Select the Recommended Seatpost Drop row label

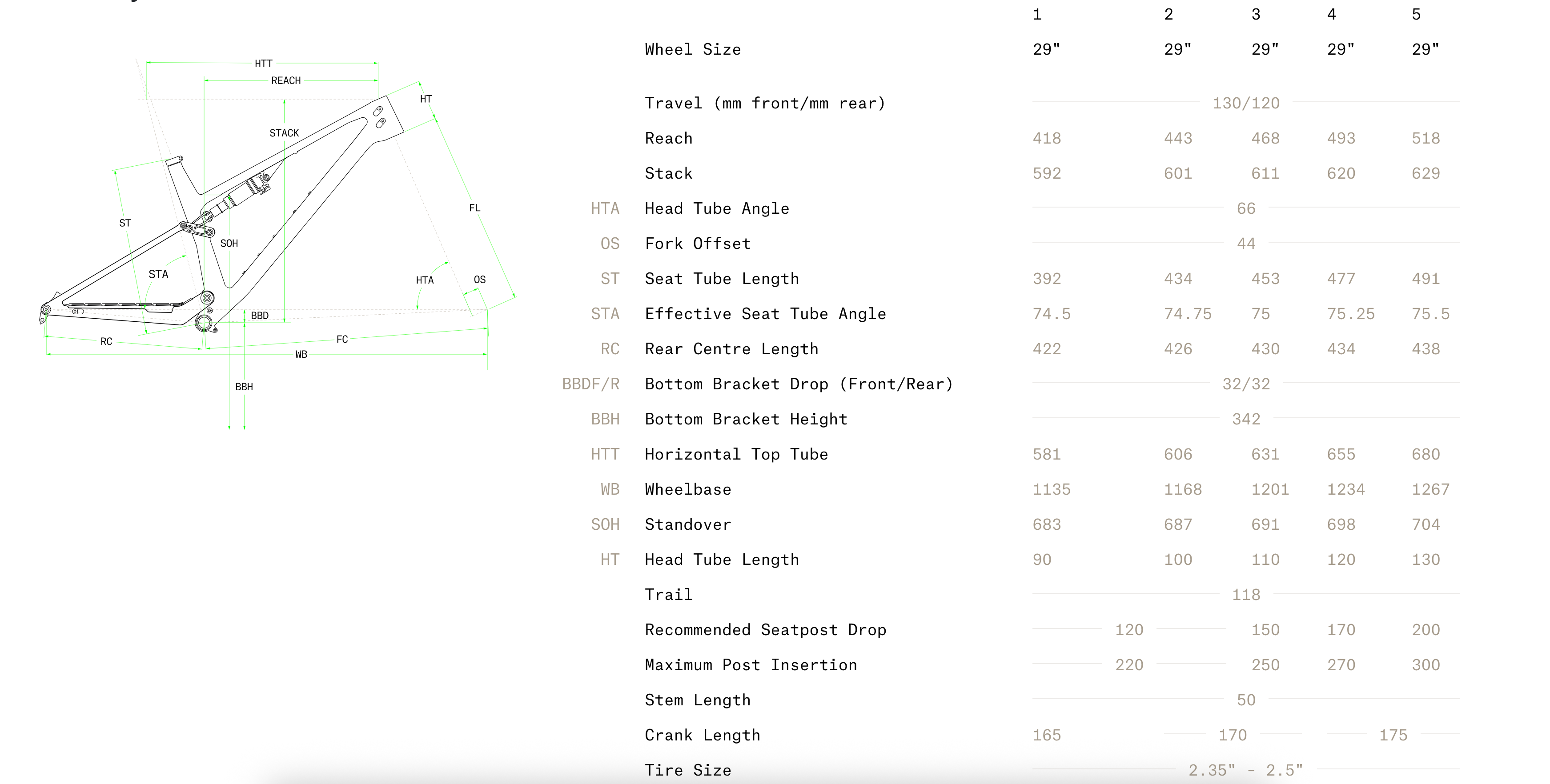[x=765, y=630]
